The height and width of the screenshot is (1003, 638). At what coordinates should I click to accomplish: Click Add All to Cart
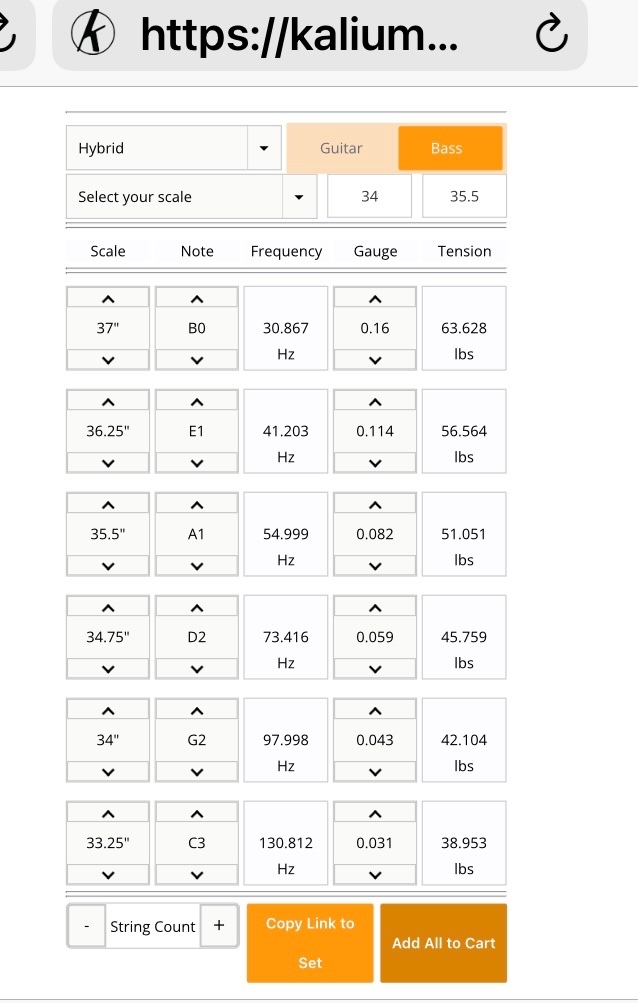(x=443, y=943)
